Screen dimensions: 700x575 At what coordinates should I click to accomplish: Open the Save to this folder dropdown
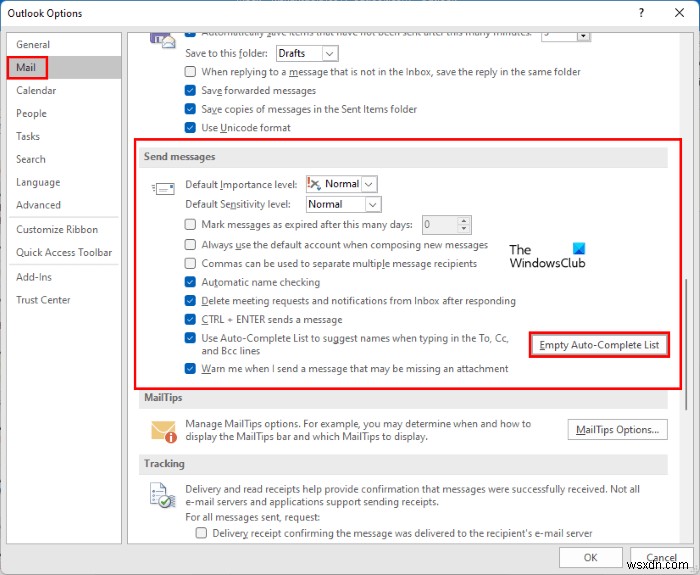329,54
